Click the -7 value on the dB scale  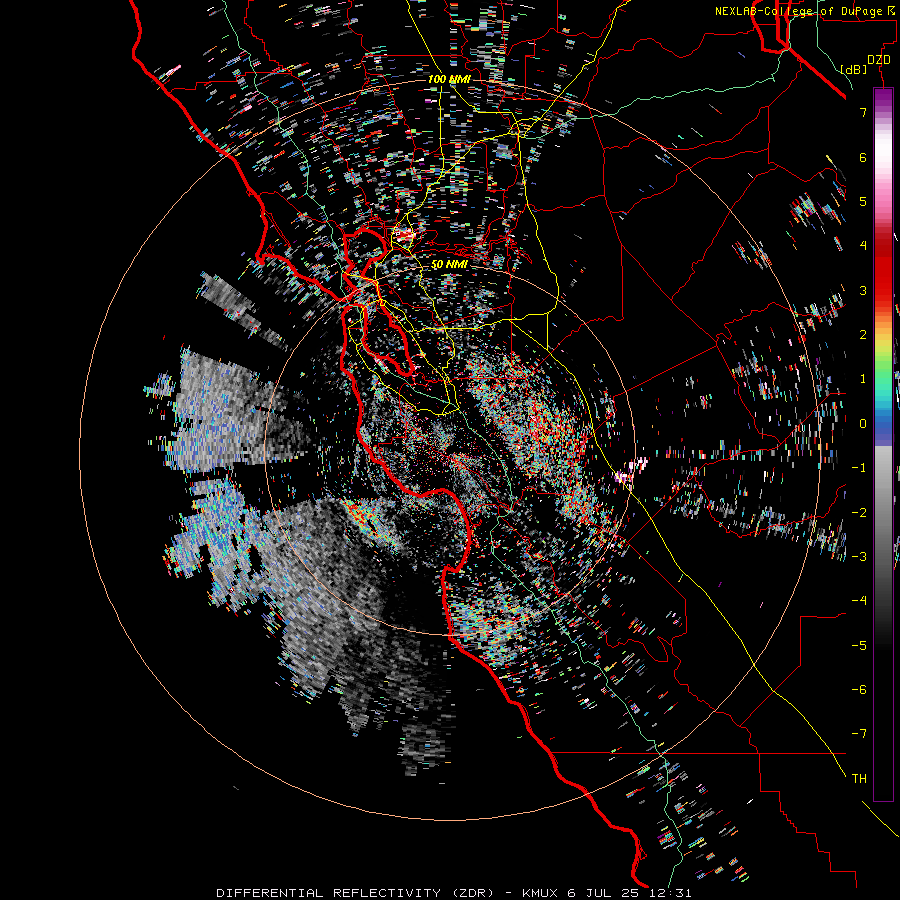[x=859, y=734]
